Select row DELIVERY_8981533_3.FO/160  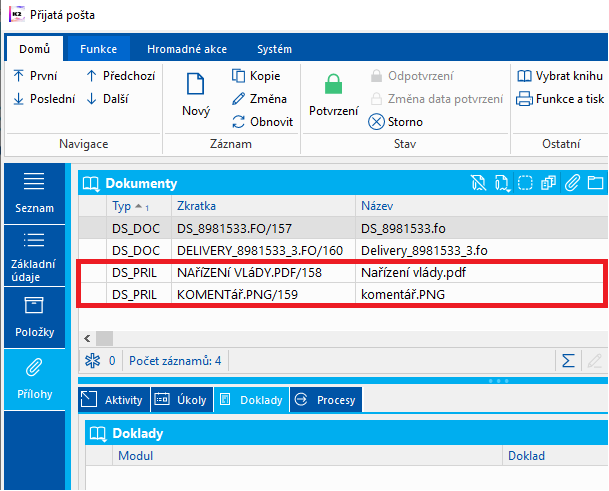coord(343,251)
